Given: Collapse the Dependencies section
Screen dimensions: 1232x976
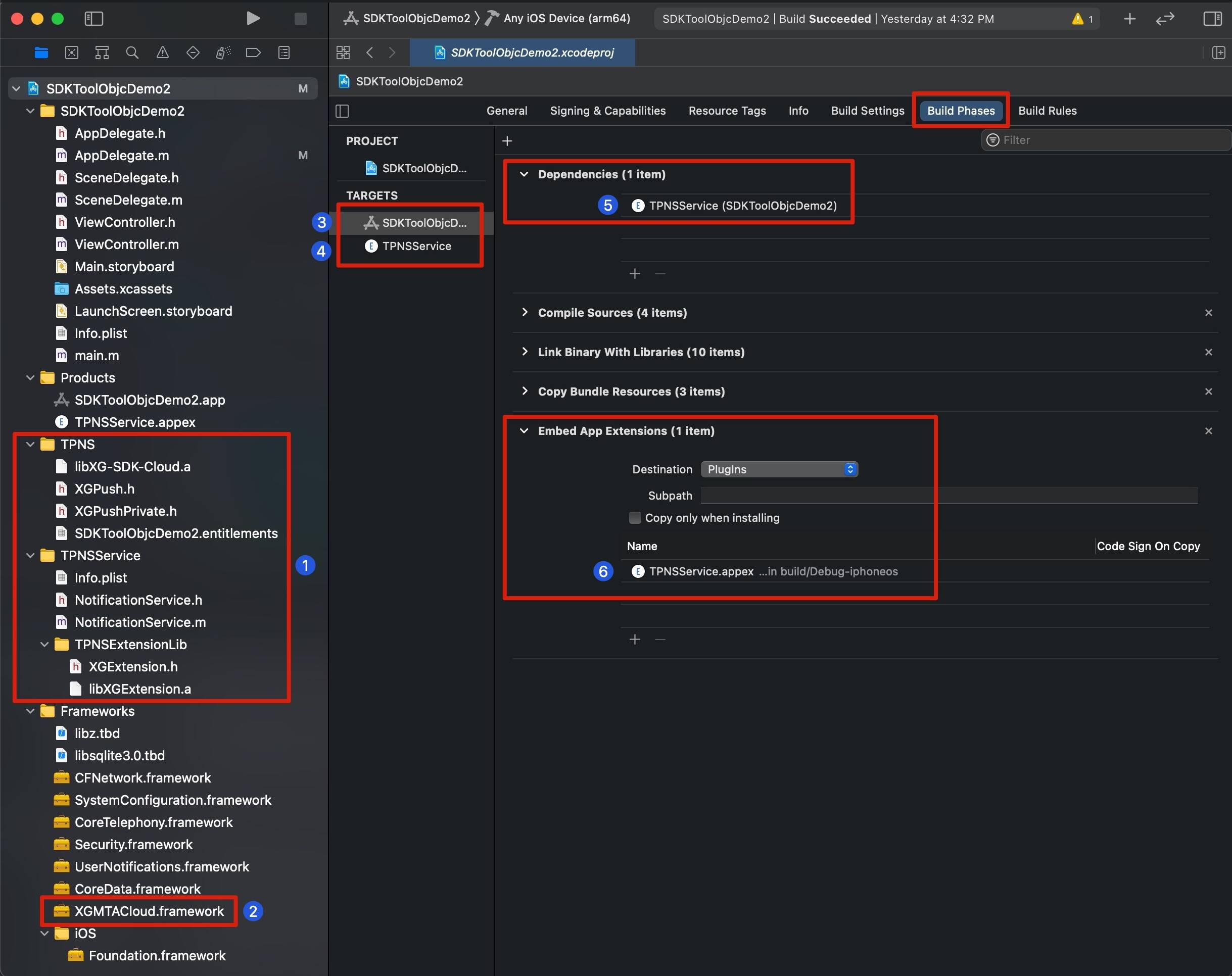Looking at the screenshot, I should (524, 174).
